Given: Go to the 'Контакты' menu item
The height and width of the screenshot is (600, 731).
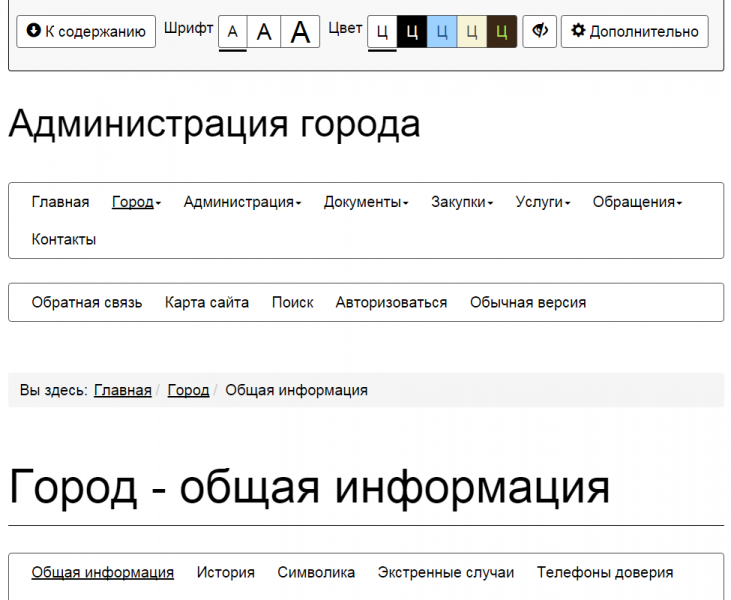Looking at the screenshot, I should tap(64, 239).
